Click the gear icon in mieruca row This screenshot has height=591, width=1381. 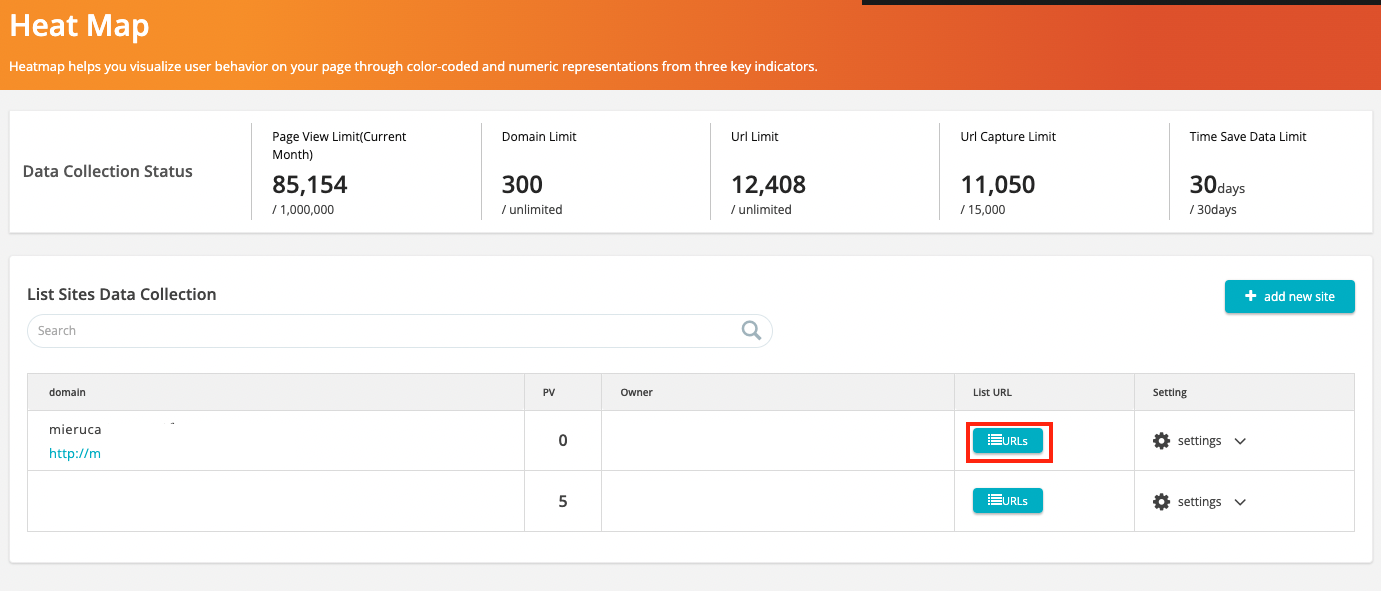[1161, 441]
